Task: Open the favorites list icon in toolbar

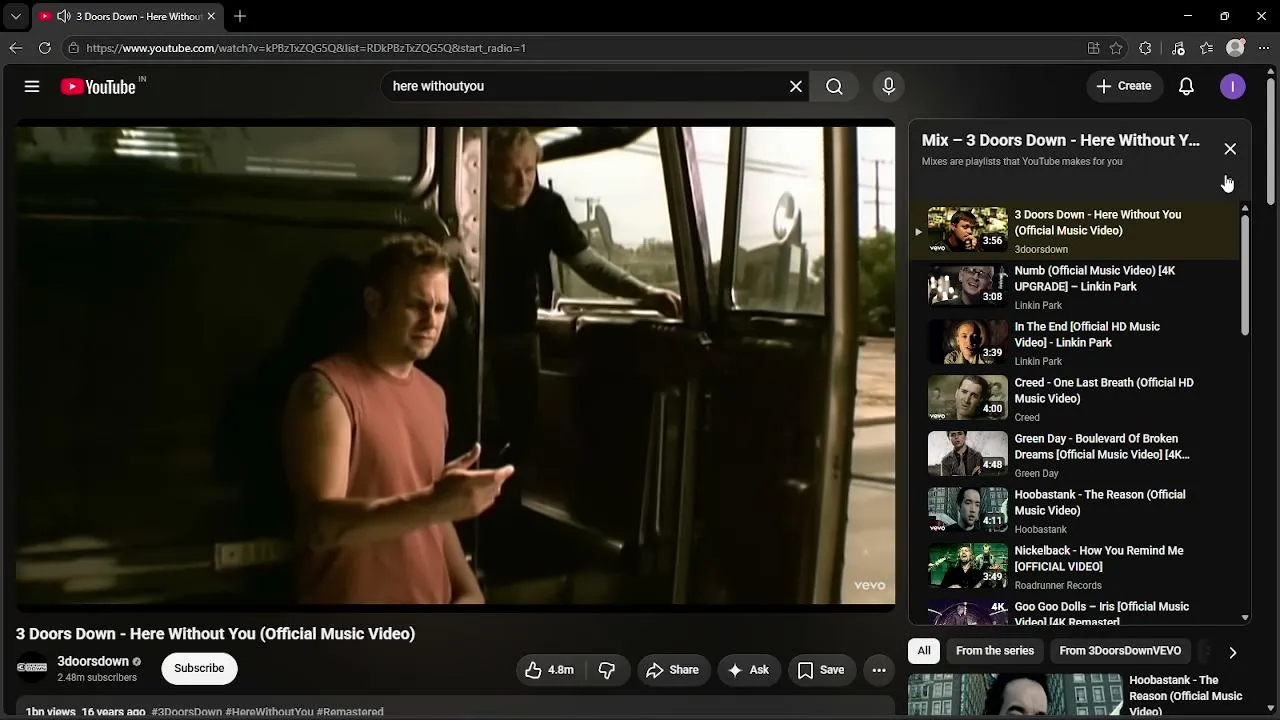Action: coord(1207,48)
